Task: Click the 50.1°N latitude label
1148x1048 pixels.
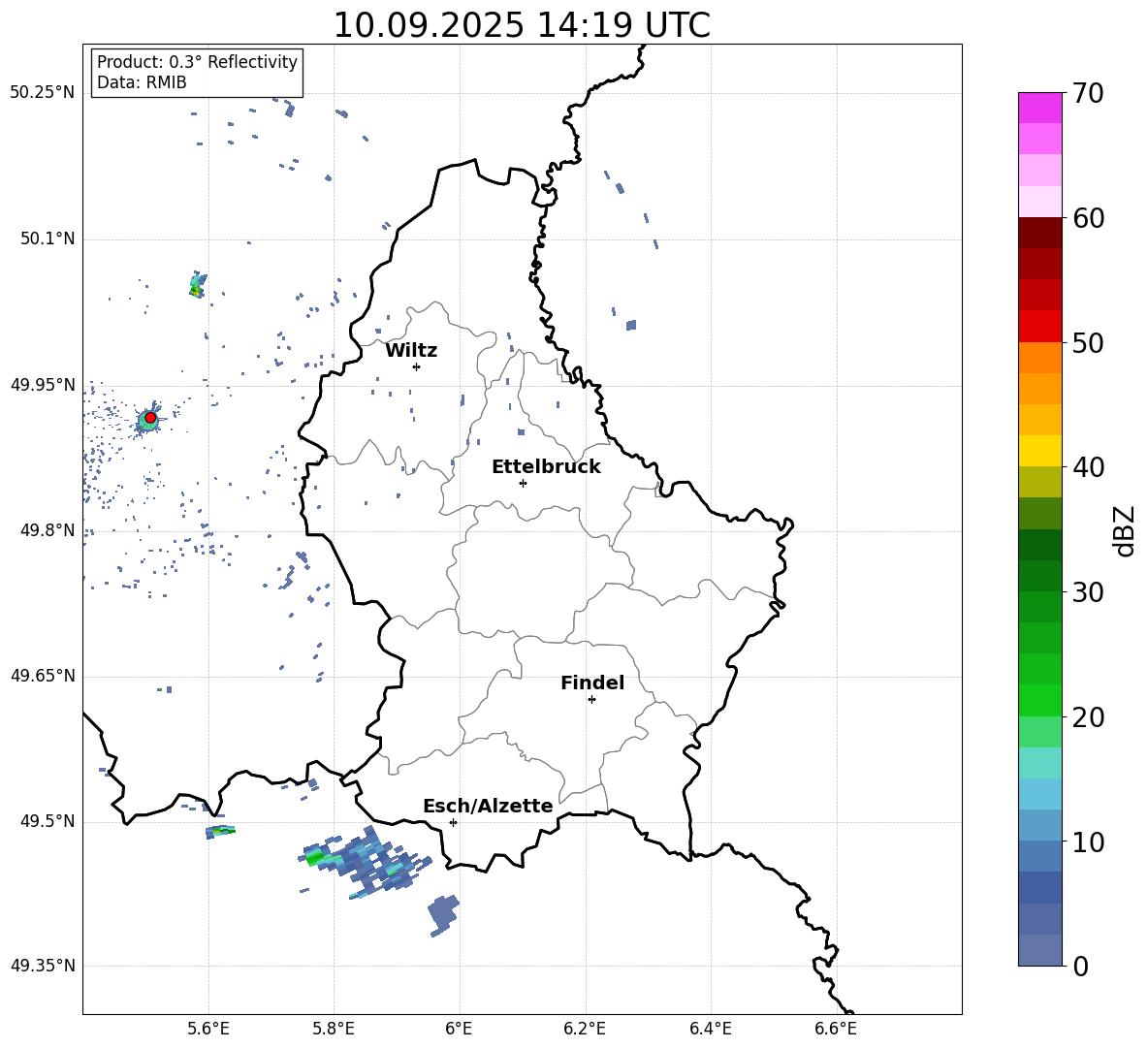Action: 48,239
